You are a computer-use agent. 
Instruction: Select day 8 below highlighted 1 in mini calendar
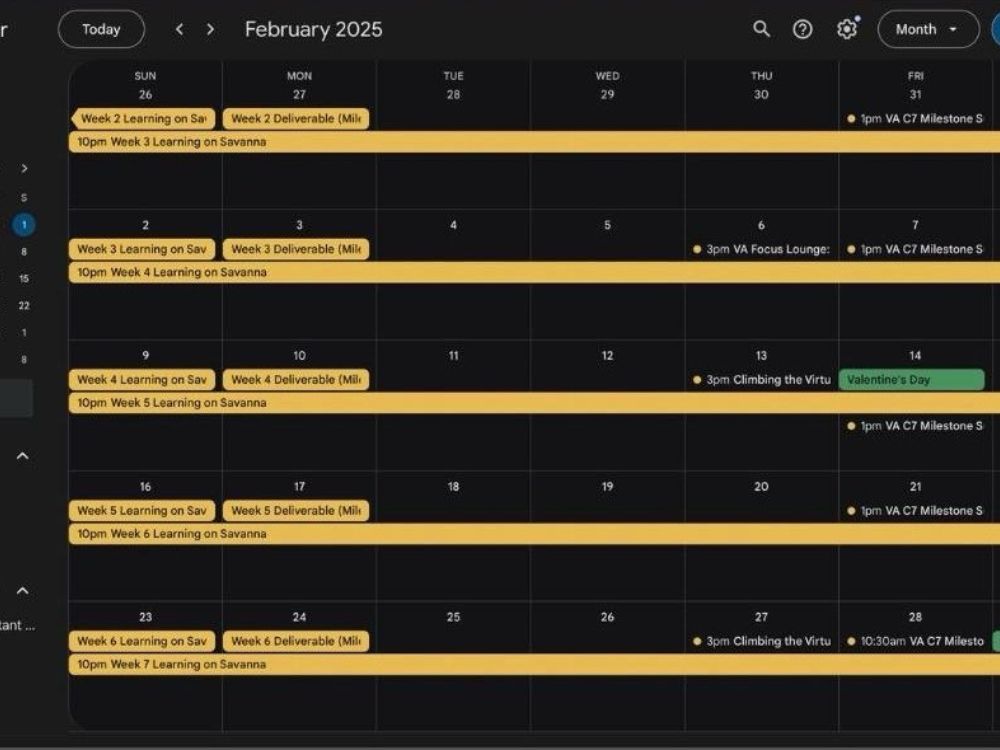point(24,251)
